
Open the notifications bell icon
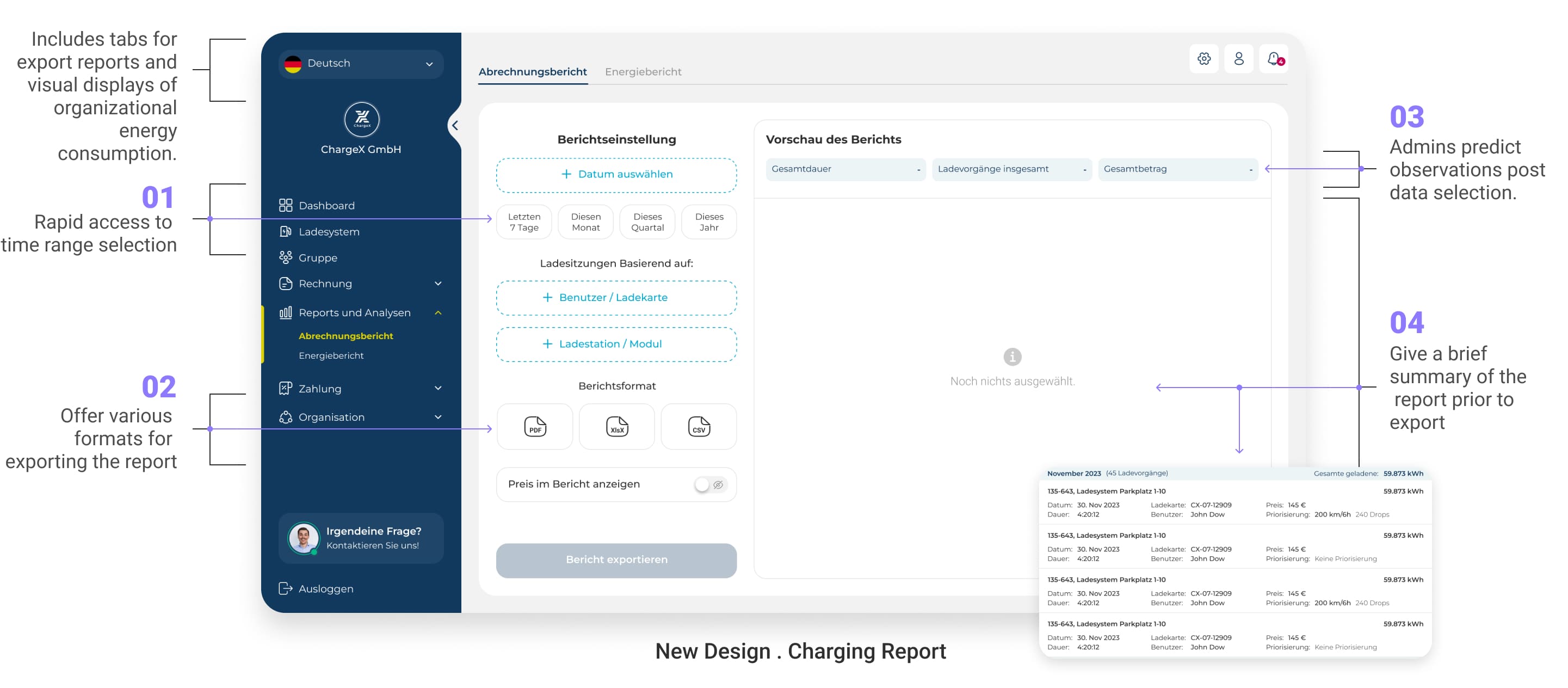point(1274,58)
